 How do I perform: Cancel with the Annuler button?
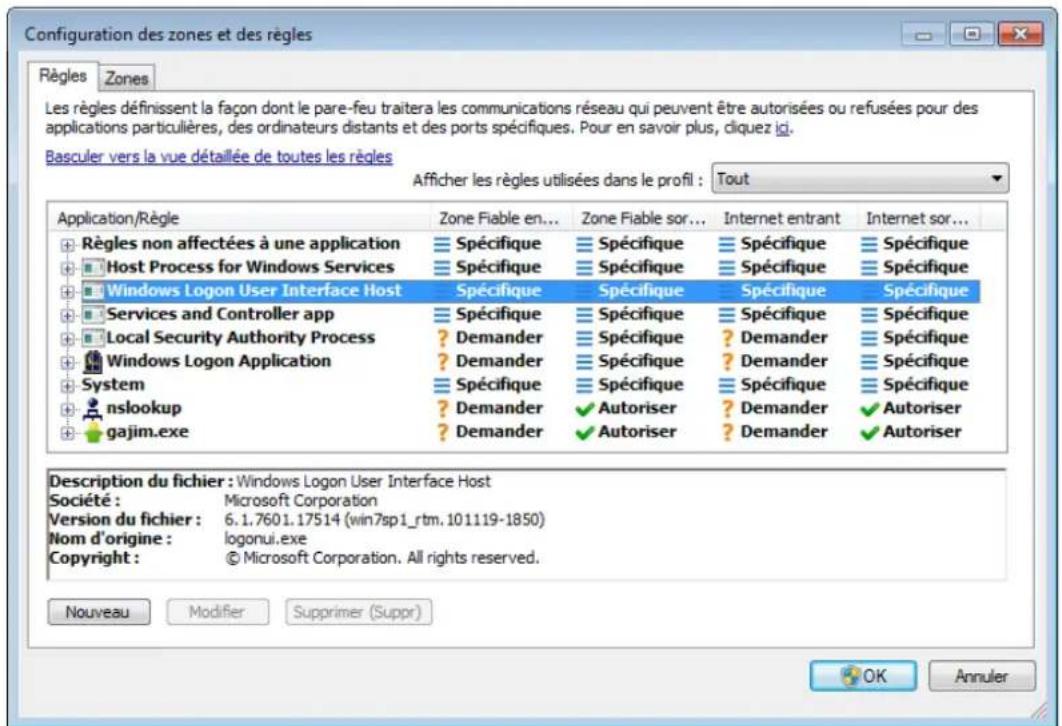tap(981, 676)
